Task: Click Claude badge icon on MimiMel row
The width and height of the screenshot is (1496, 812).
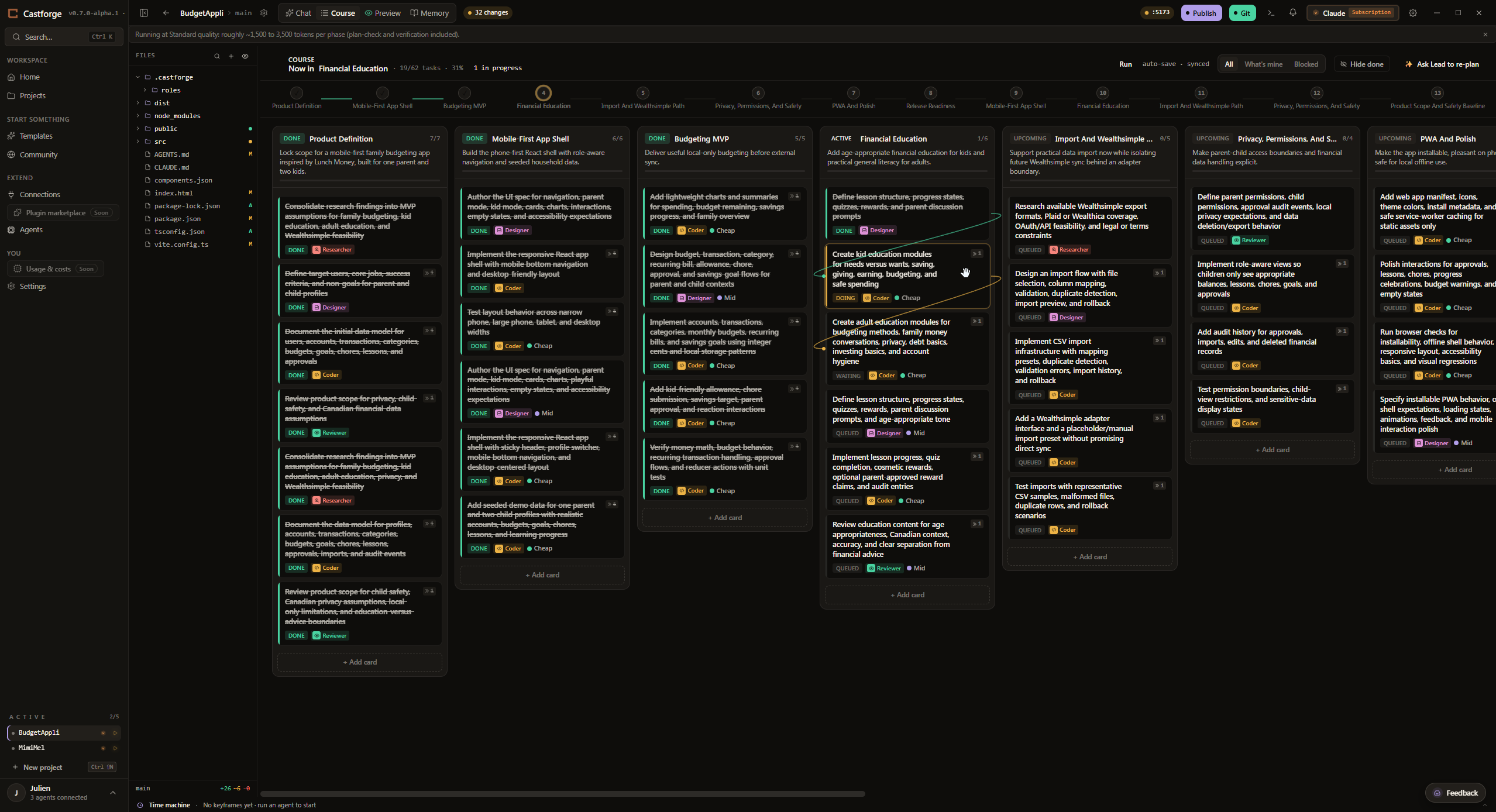Action: pos(104,748)
